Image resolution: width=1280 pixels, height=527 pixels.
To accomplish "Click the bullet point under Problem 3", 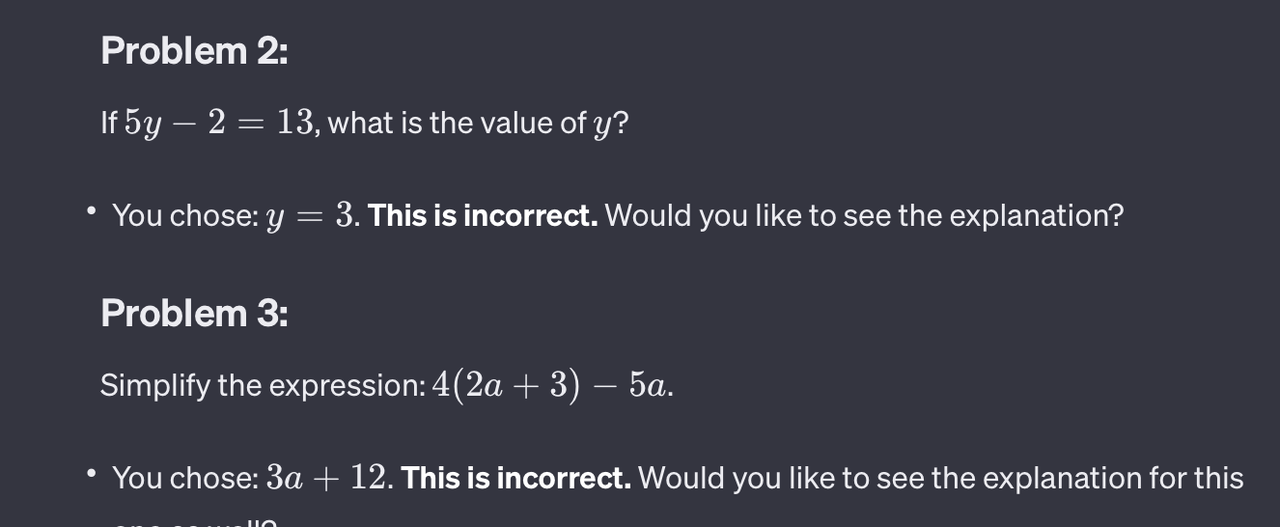I will pyautogui.click(x=92, y=475).
